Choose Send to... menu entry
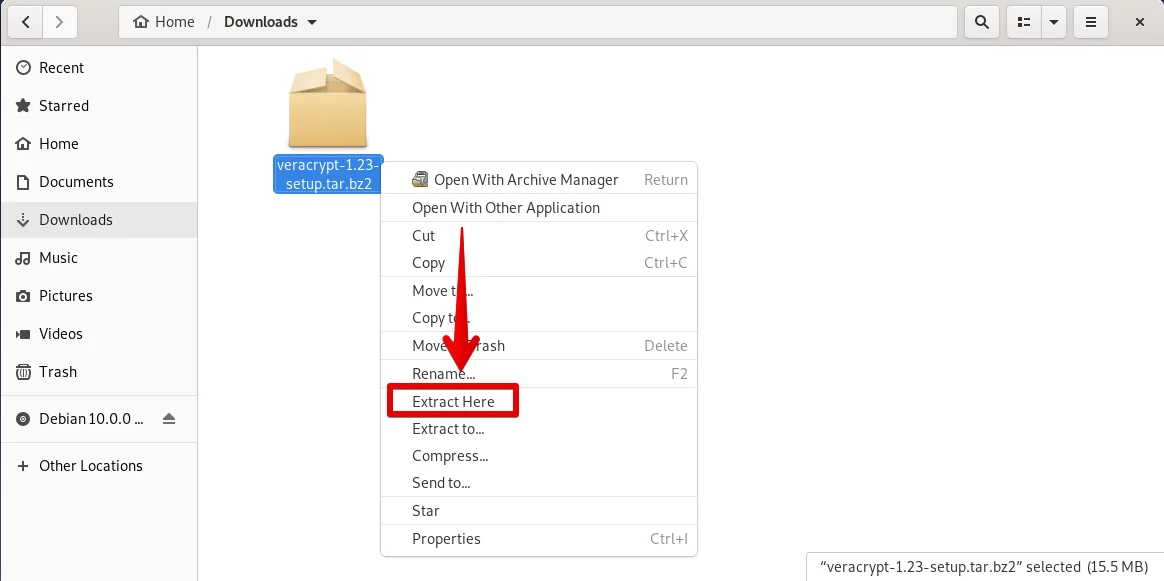 [x=539, y=484]
